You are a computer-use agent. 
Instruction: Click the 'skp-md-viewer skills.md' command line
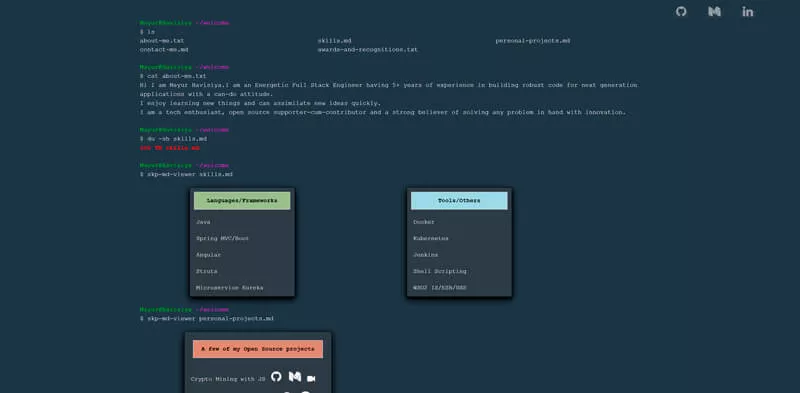coord(186,174)
